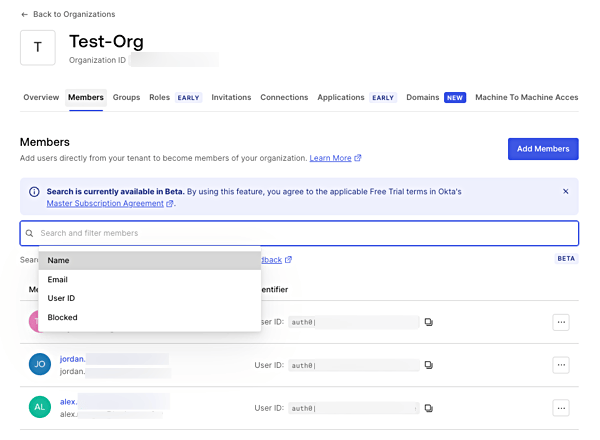This screenshot has height=440, width=600.
Task: Copy jordan's User ID
Action: [429, 365]
